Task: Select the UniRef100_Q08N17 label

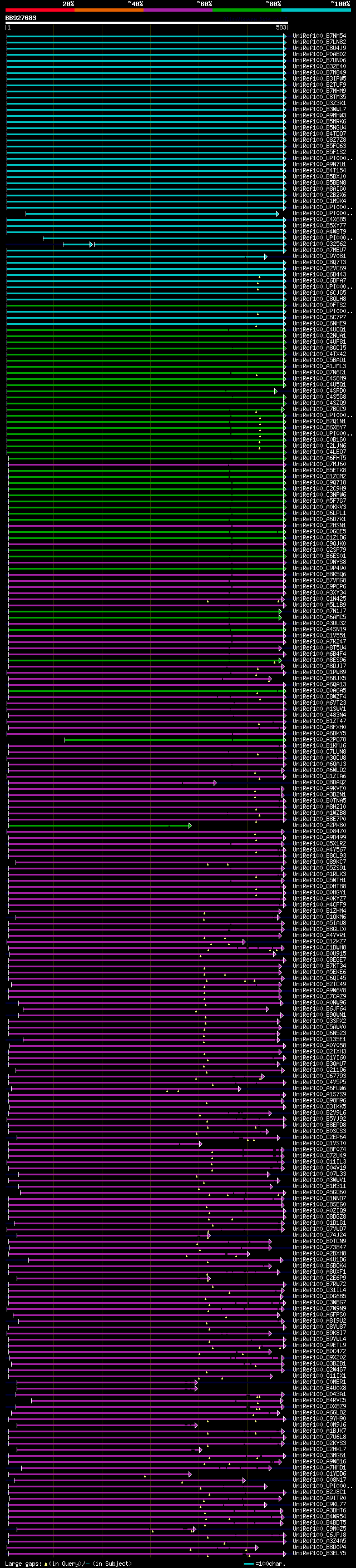Action: coord(319,1480)
